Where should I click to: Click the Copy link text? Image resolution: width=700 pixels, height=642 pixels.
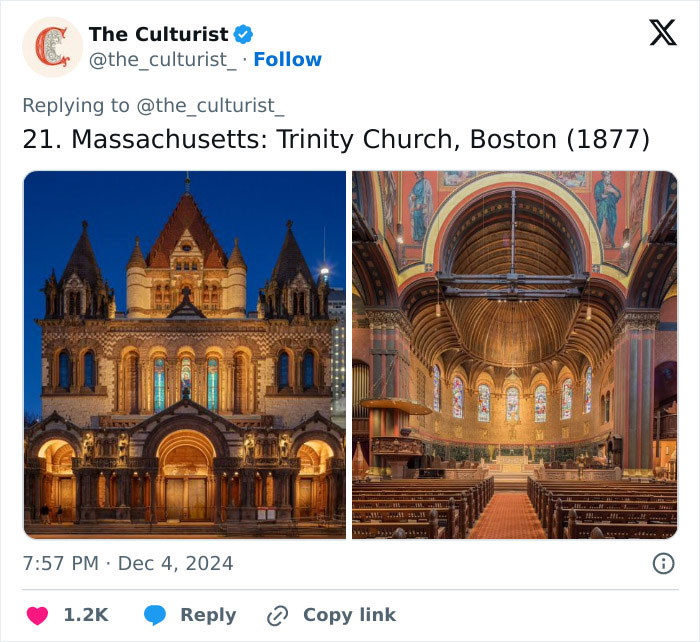[x=349, y=615]
